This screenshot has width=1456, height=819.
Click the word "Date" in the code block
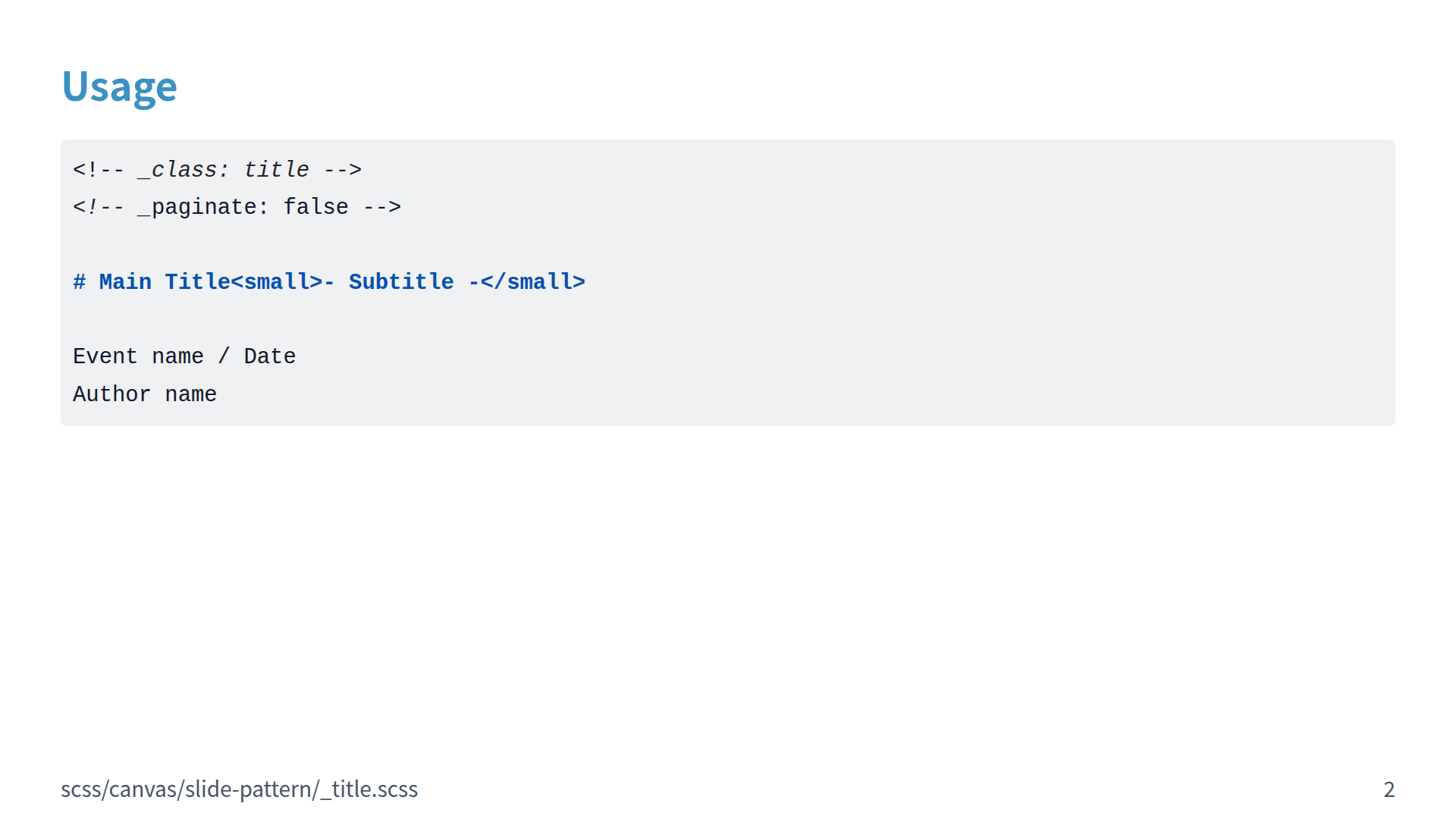(x=269, y=356)
